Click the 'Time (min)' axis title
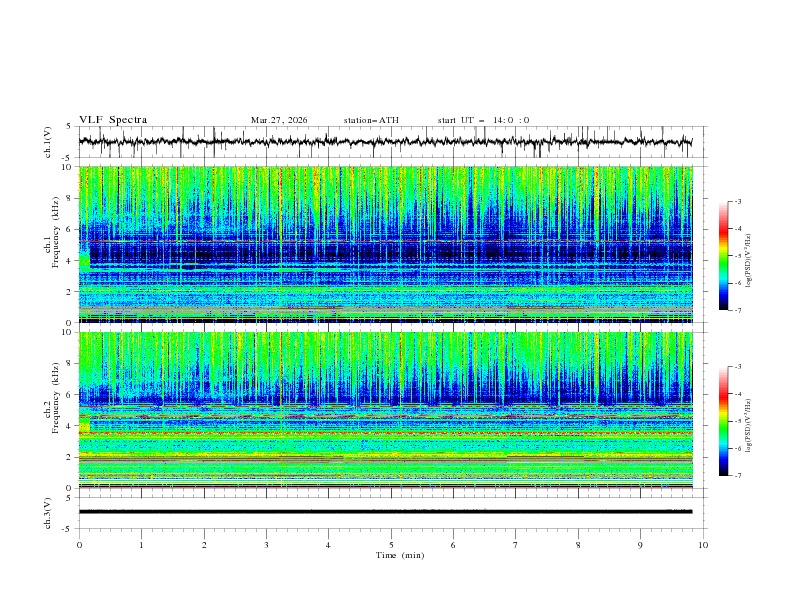 click(400, 555)
